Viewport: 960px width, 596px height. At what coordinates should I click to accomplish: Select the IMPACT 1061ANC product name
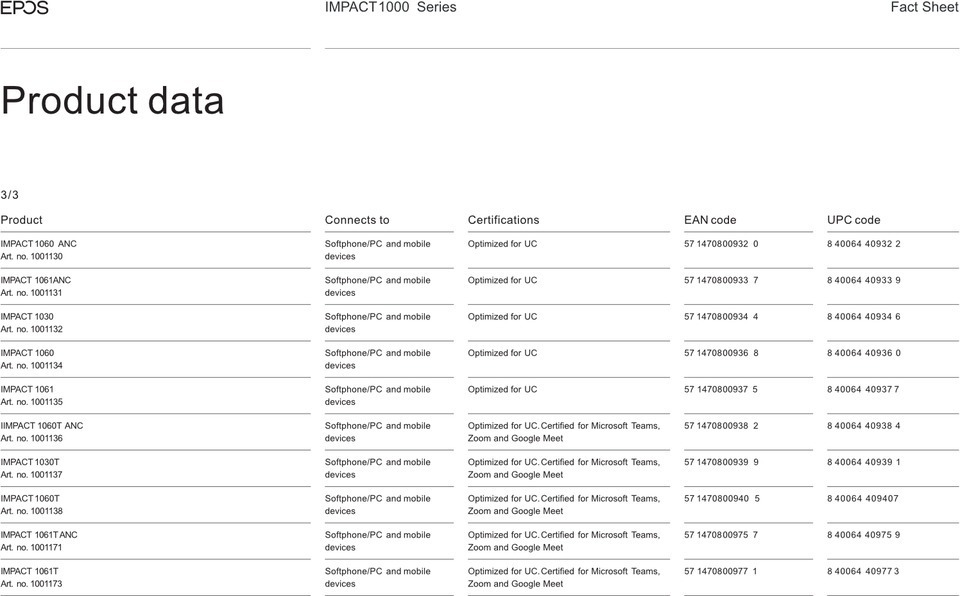click(x=36, y=280)
